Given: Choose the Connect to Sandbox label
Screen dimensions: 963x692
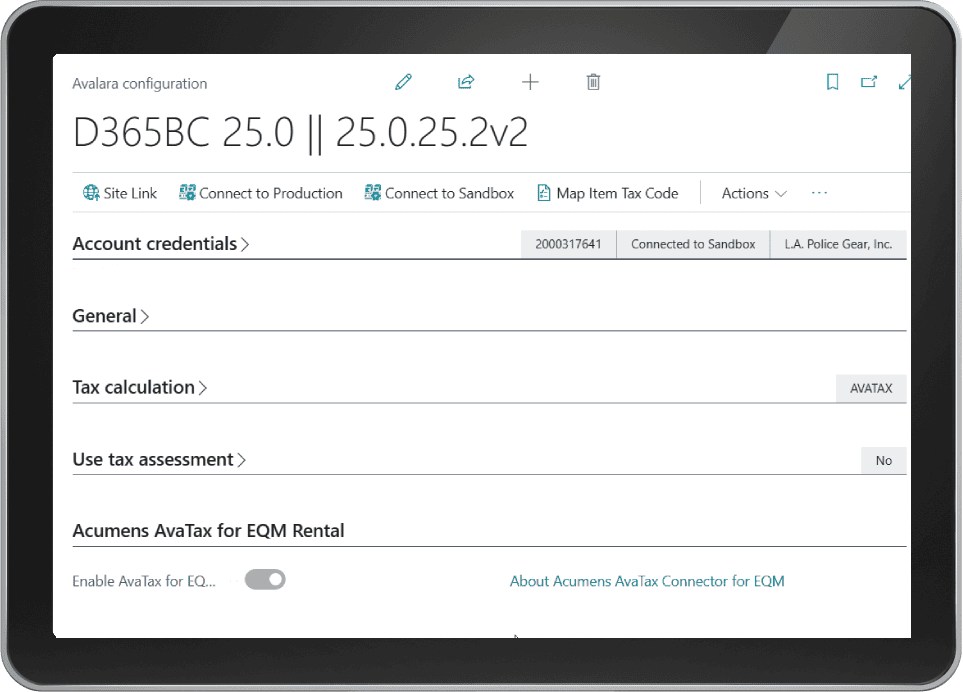Looking at the screenshot, I should 450,193.
